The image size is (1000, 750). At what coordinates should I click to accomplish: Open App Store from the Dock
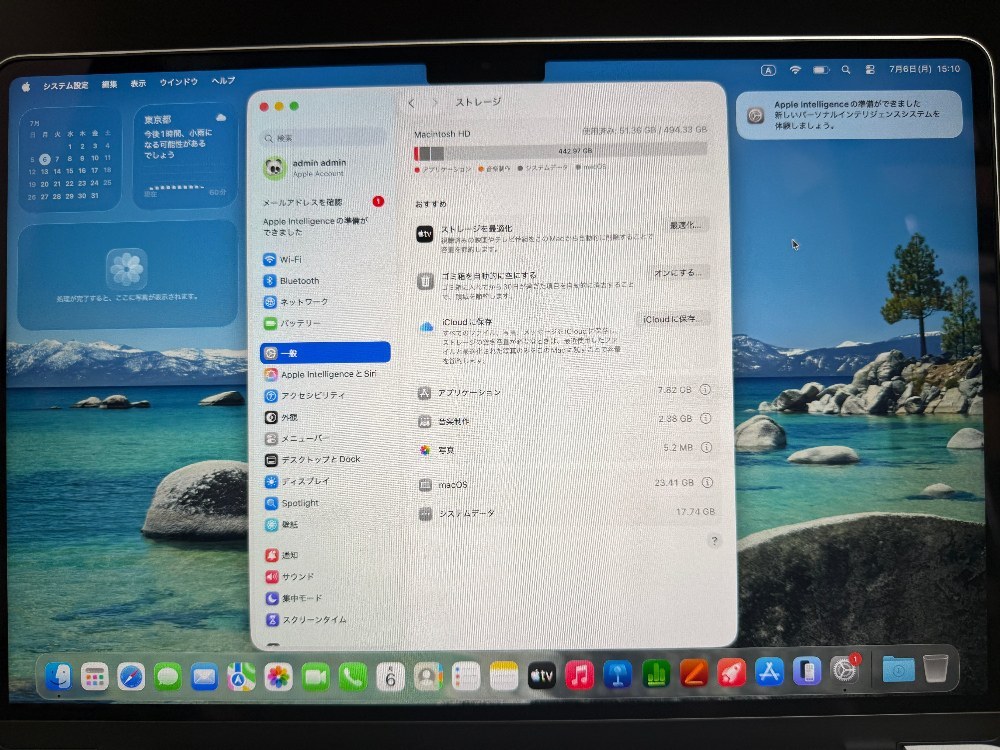coord(768,672)
